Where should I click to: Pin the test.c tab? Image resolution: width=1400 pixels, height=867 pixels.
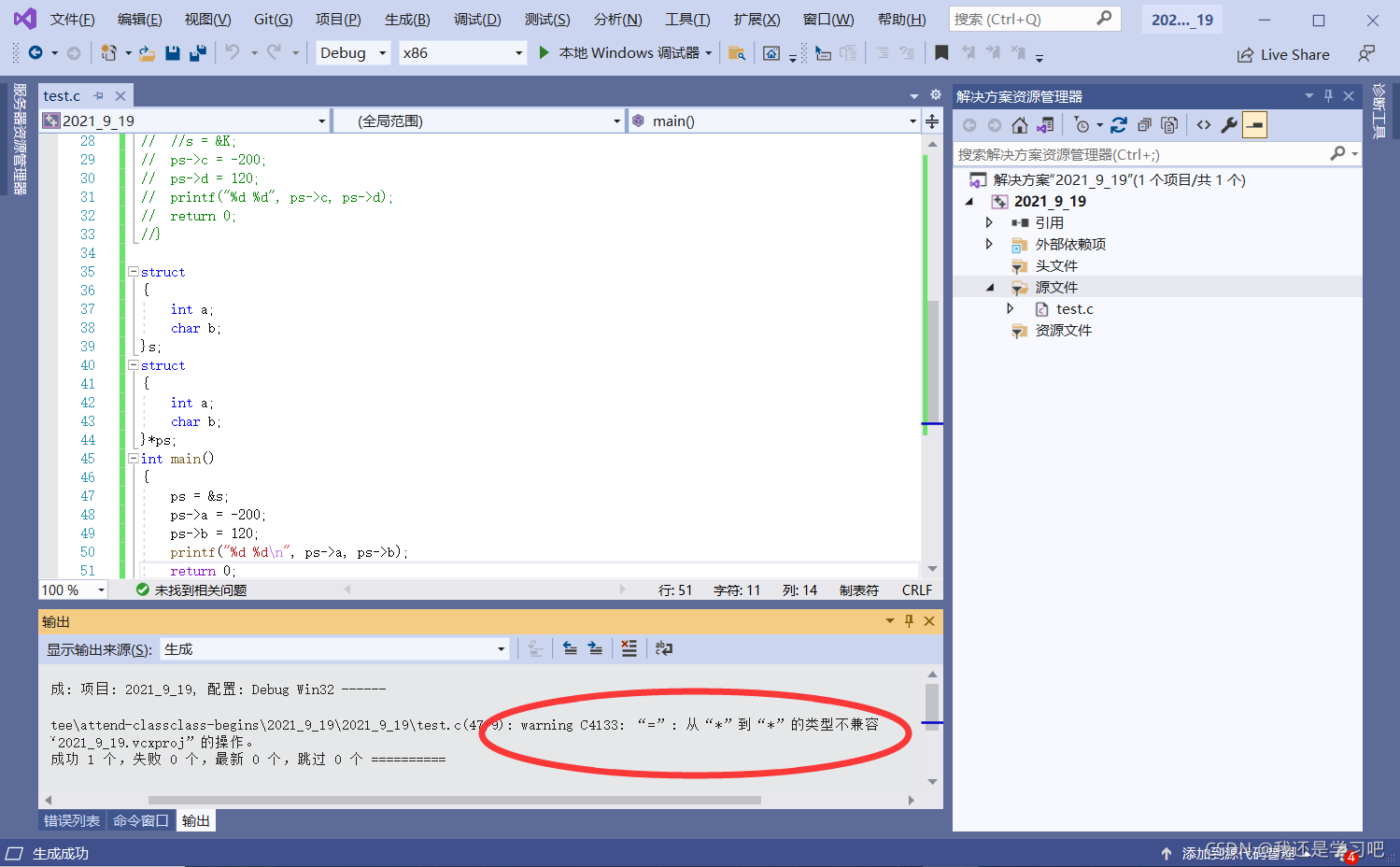tap(99, 95)
